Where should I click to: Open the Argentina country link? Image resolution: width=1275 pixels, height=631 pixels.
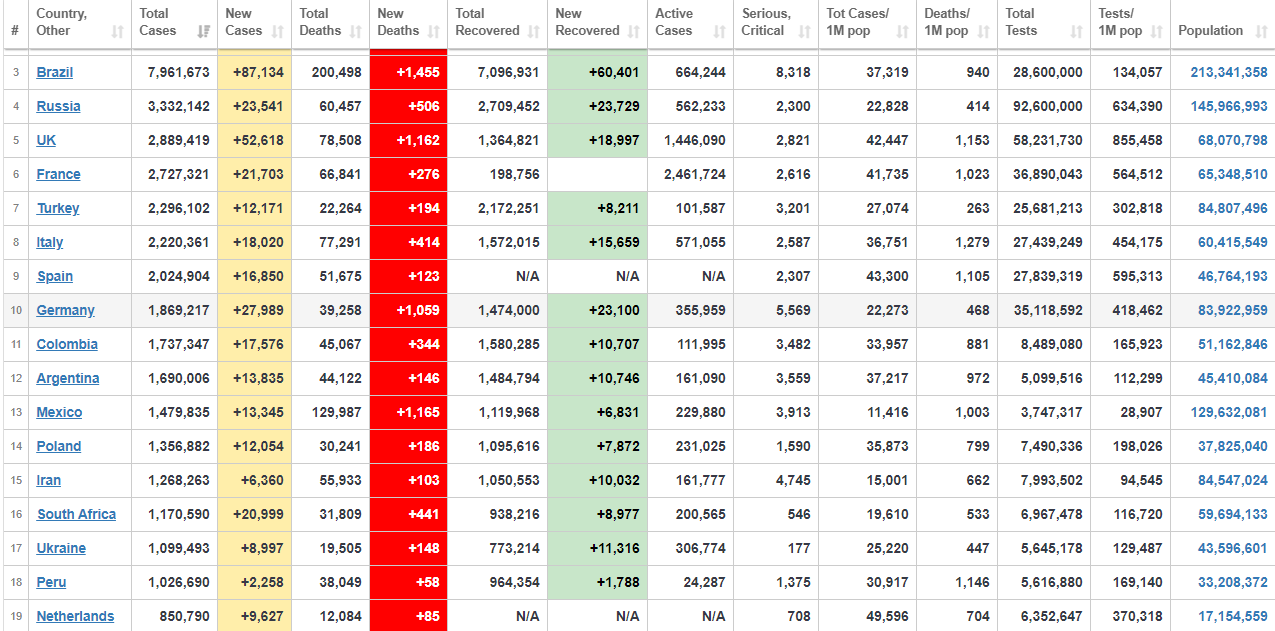68,378
